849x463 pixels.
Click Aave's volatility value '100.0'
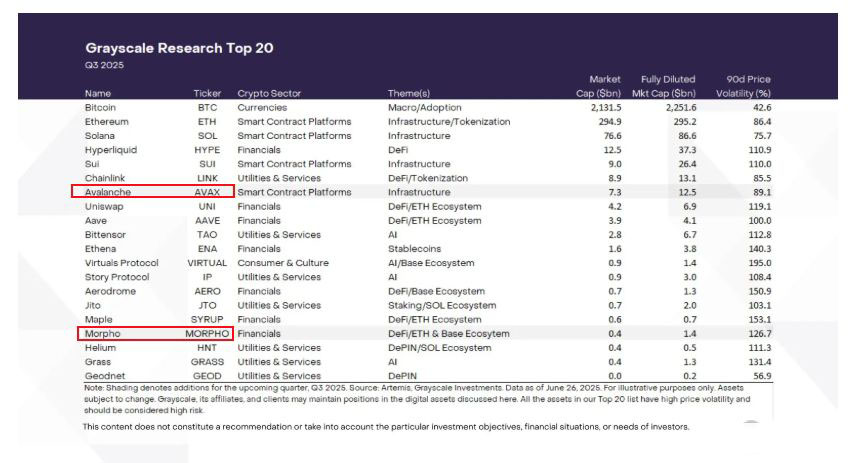point(760,220)
